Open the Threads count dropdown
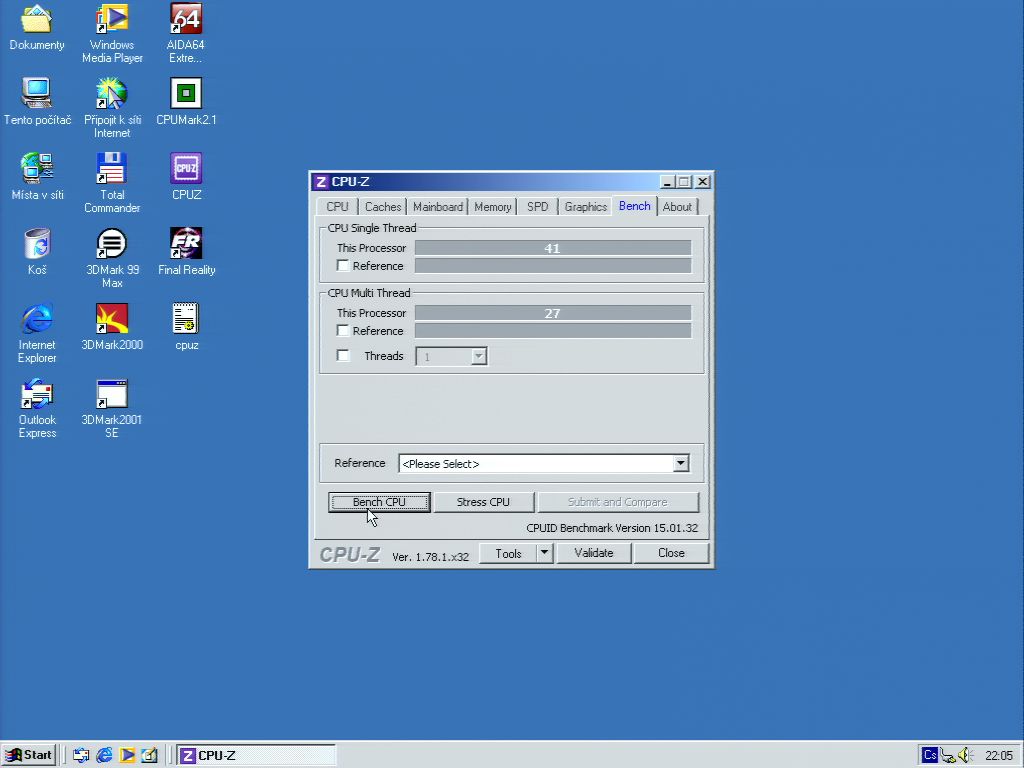The image size is (1024, 768). (x=479, y=357)
